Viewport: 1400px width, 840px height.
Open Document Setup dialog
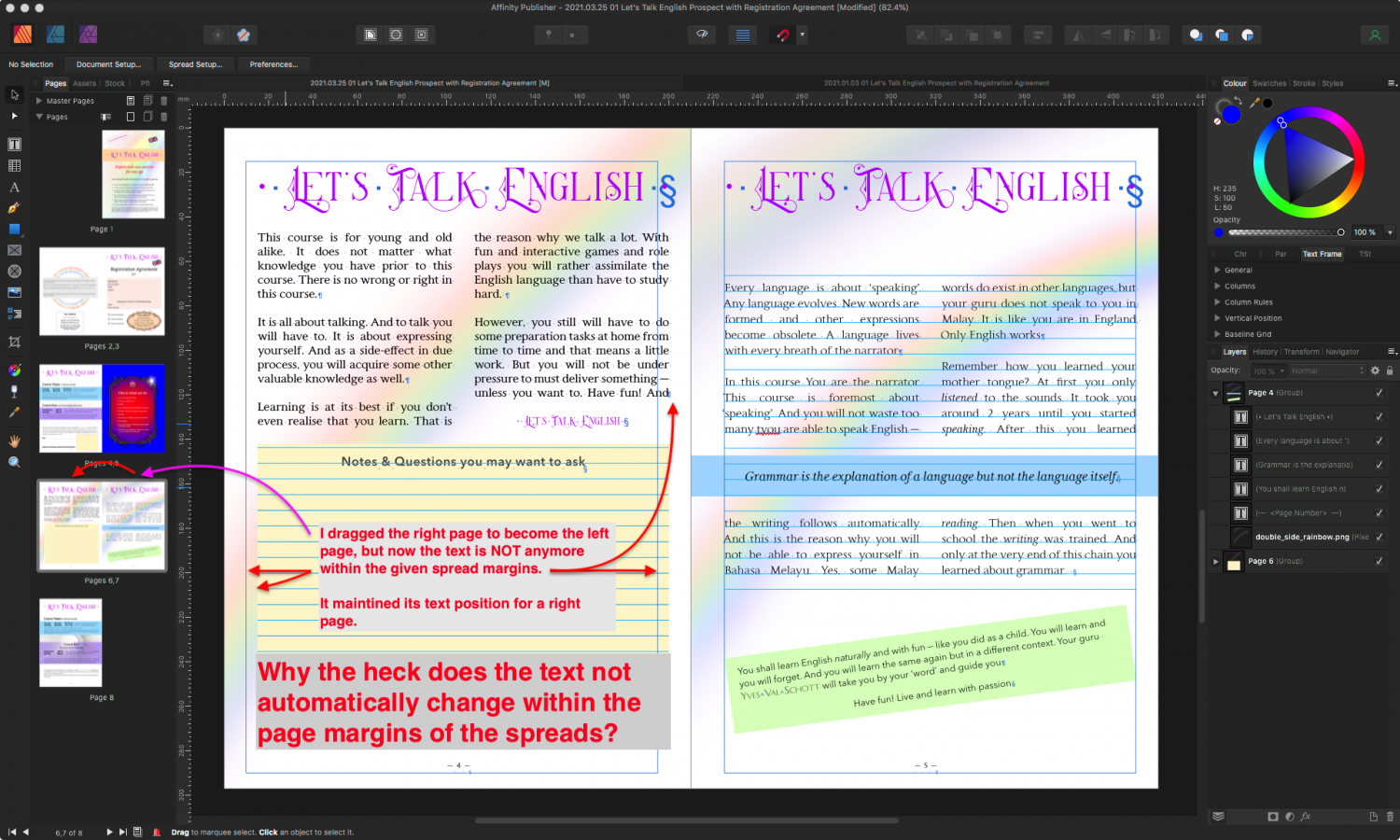tap(108, 64)
